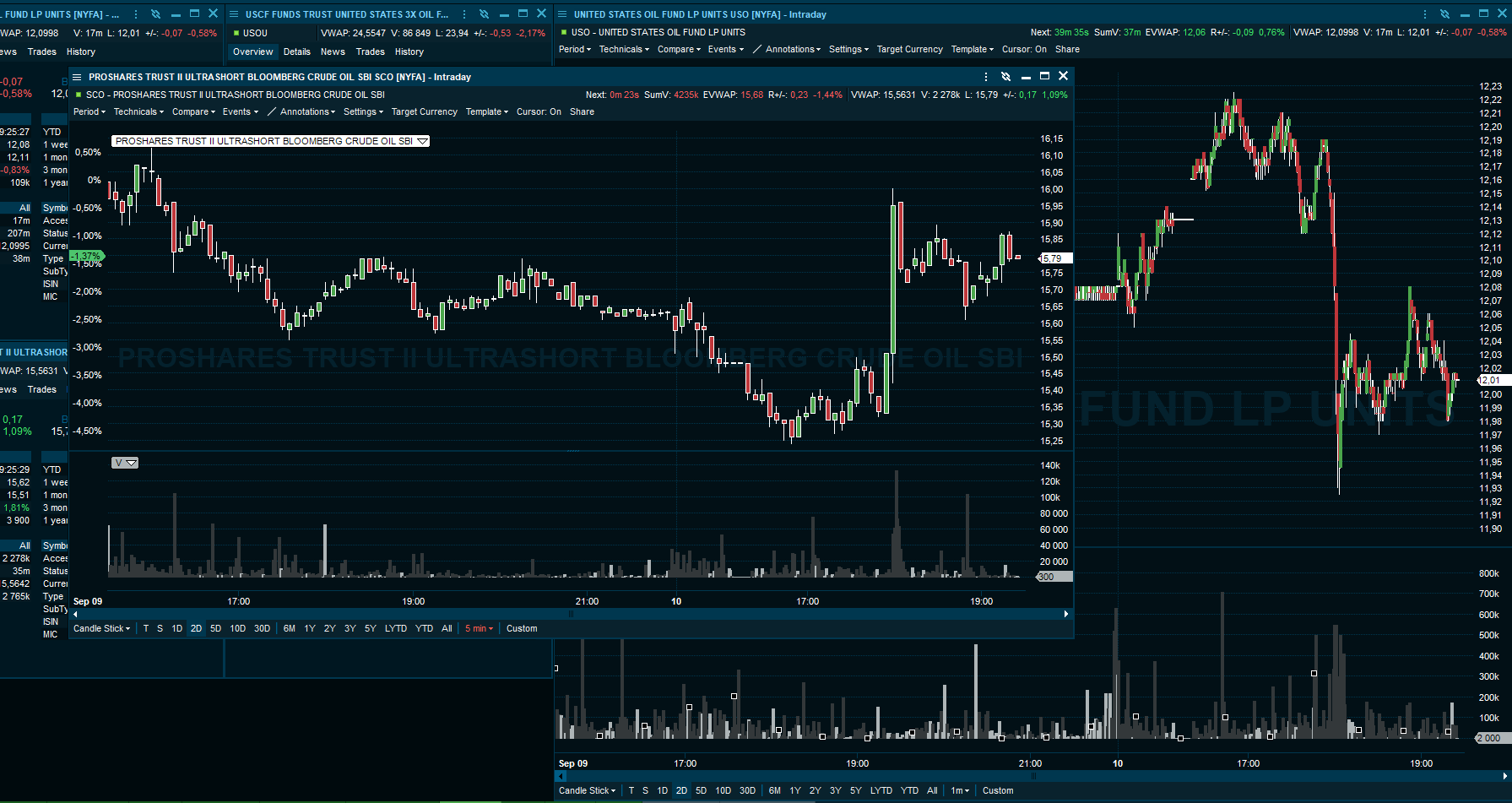The height and width of the screenshot is (803, 1512).
Task: Click Target Currency in SCO chart toolbar
Action: pos(424,111)
